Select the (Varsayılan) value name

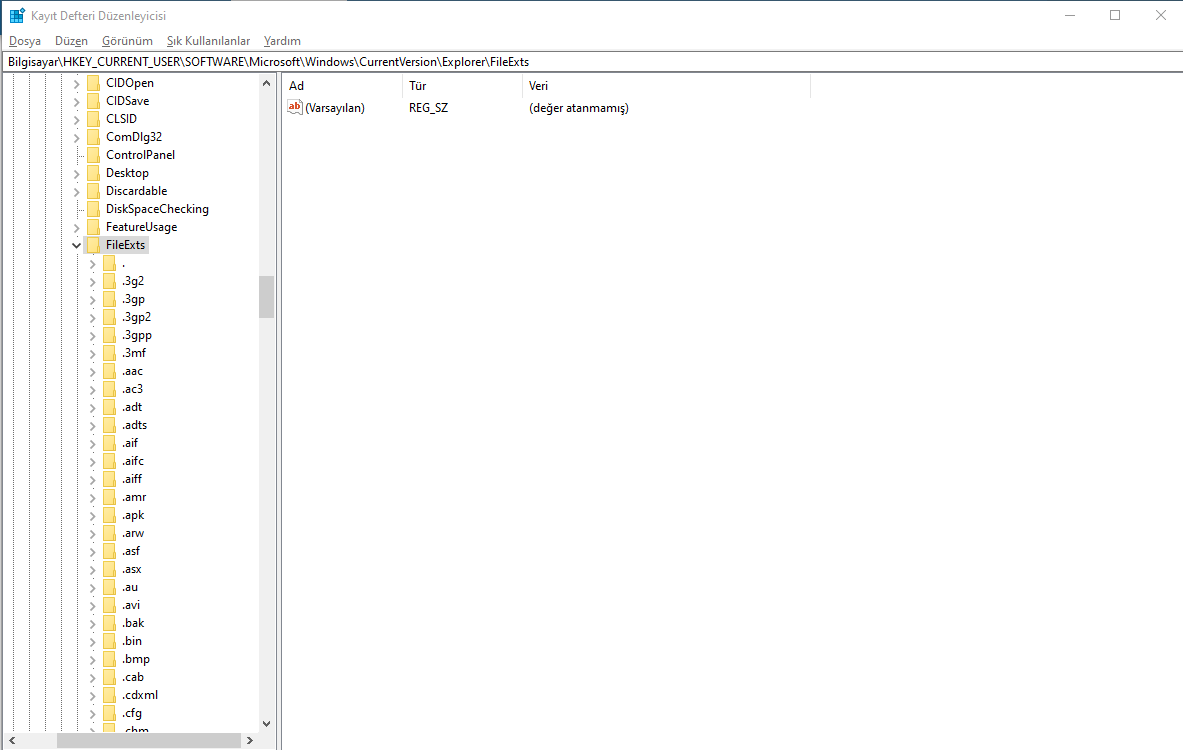tap(335, 108)
